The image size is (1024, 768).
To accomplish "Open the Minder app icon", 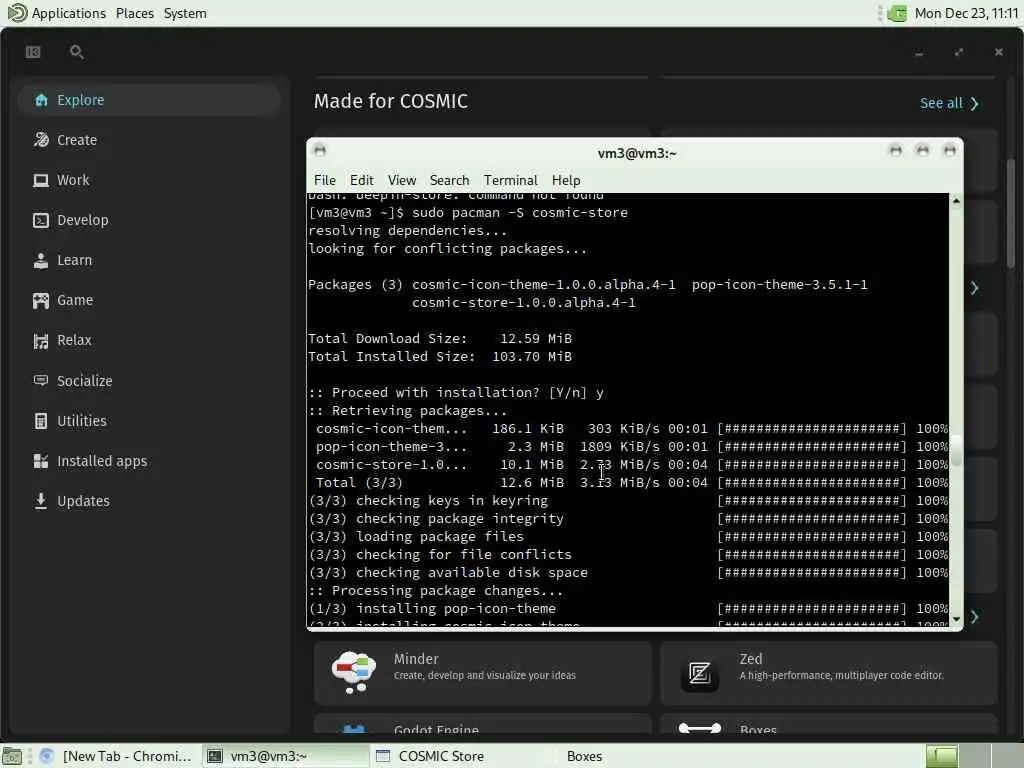I will click(353, 673).
